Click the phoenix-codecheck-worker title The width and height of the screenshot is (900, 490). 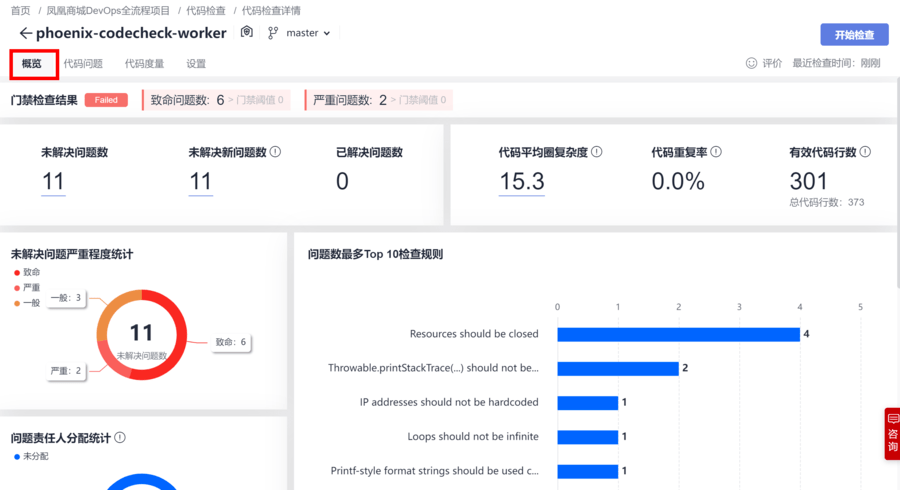point(131,33)
